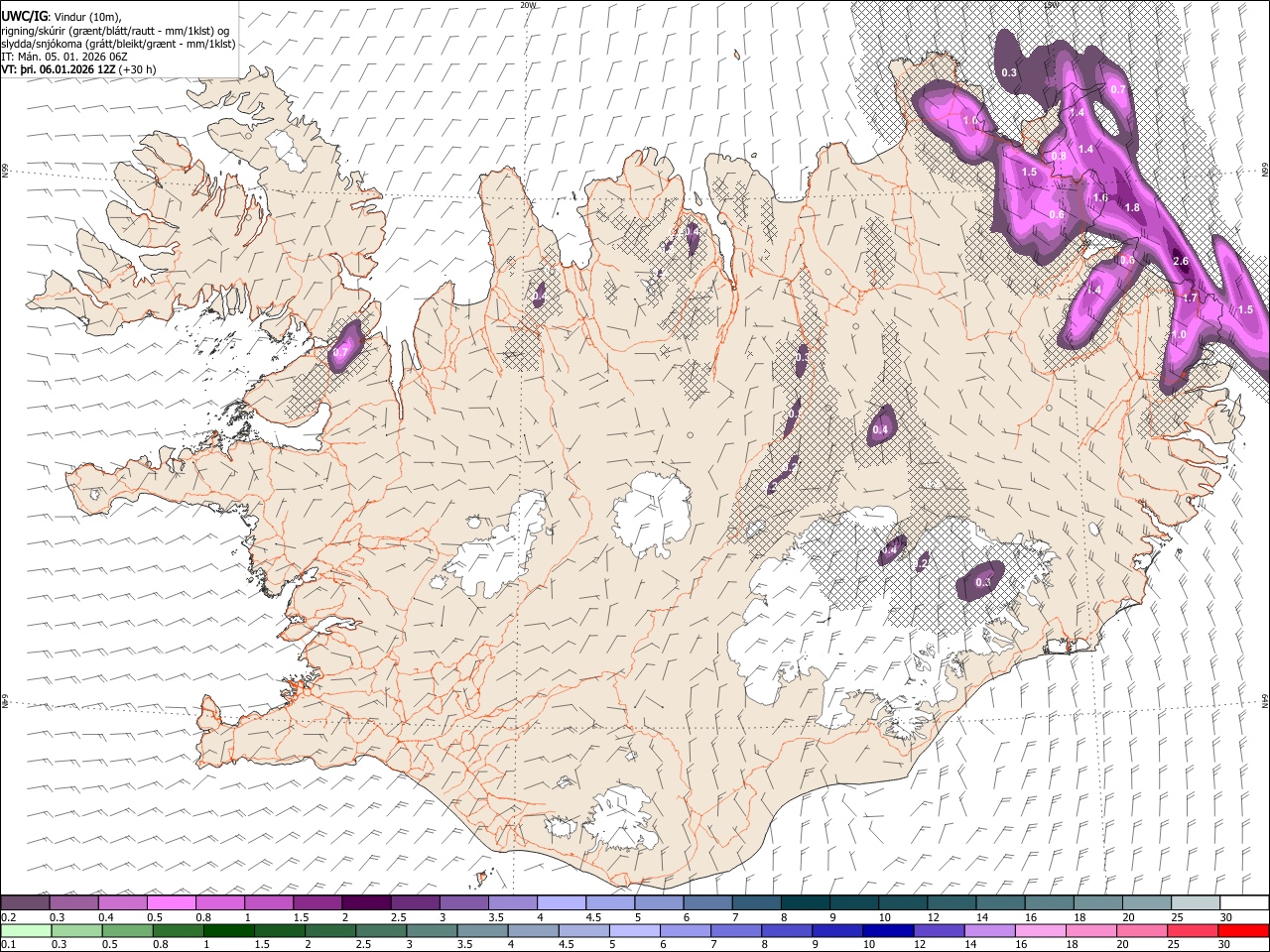Click the 'IT: Mán. 05. 01. 2026 06Z' line
The image size is (1270, 952).
[64, 58]
